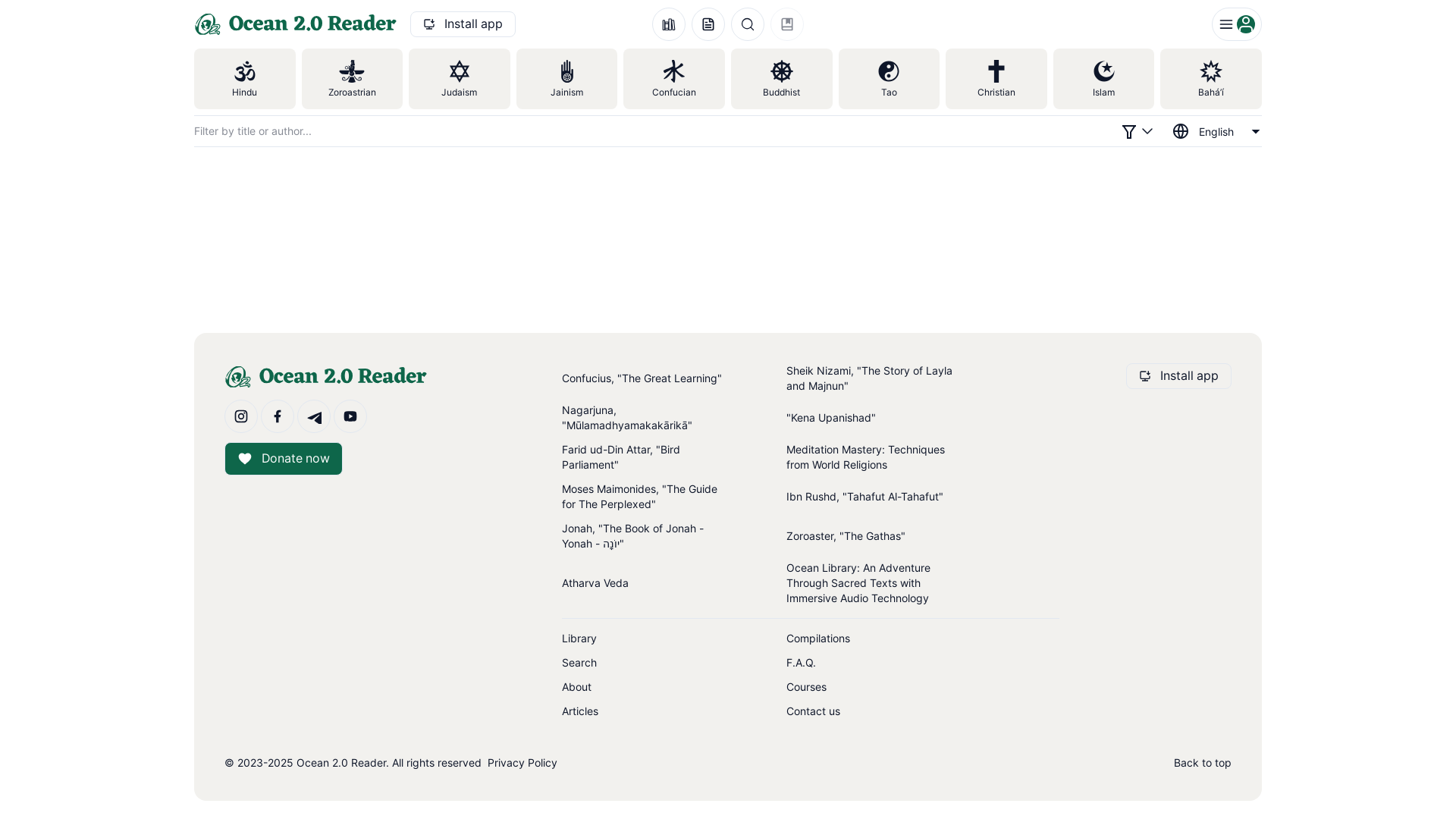This screenshot has height=819, width=1456.
Task: Select the Confucian religion tile
Action: point(674,79)
